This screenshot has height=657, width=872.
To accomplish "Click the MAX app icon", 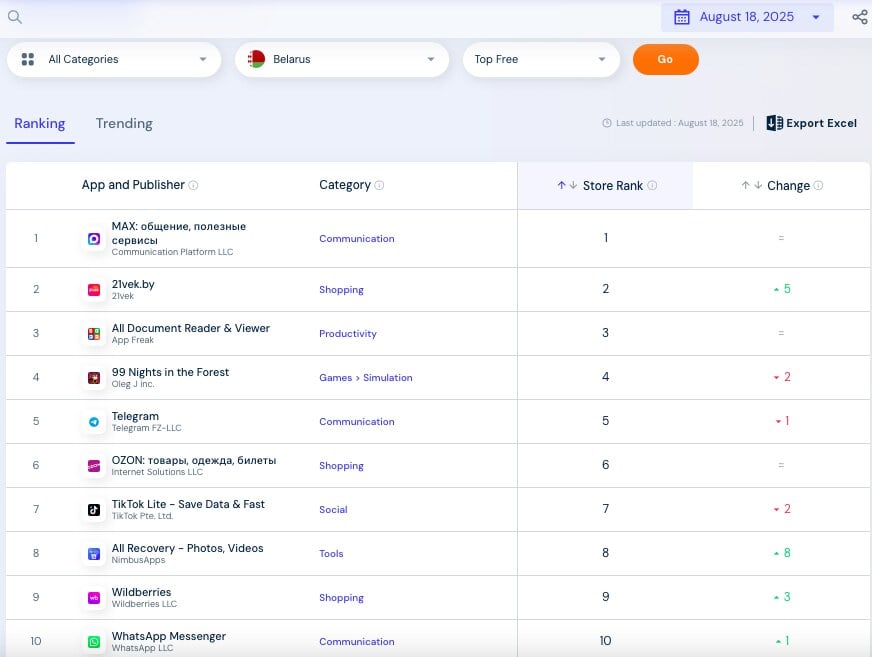I will pyautogui.click(x=94, y=239).
